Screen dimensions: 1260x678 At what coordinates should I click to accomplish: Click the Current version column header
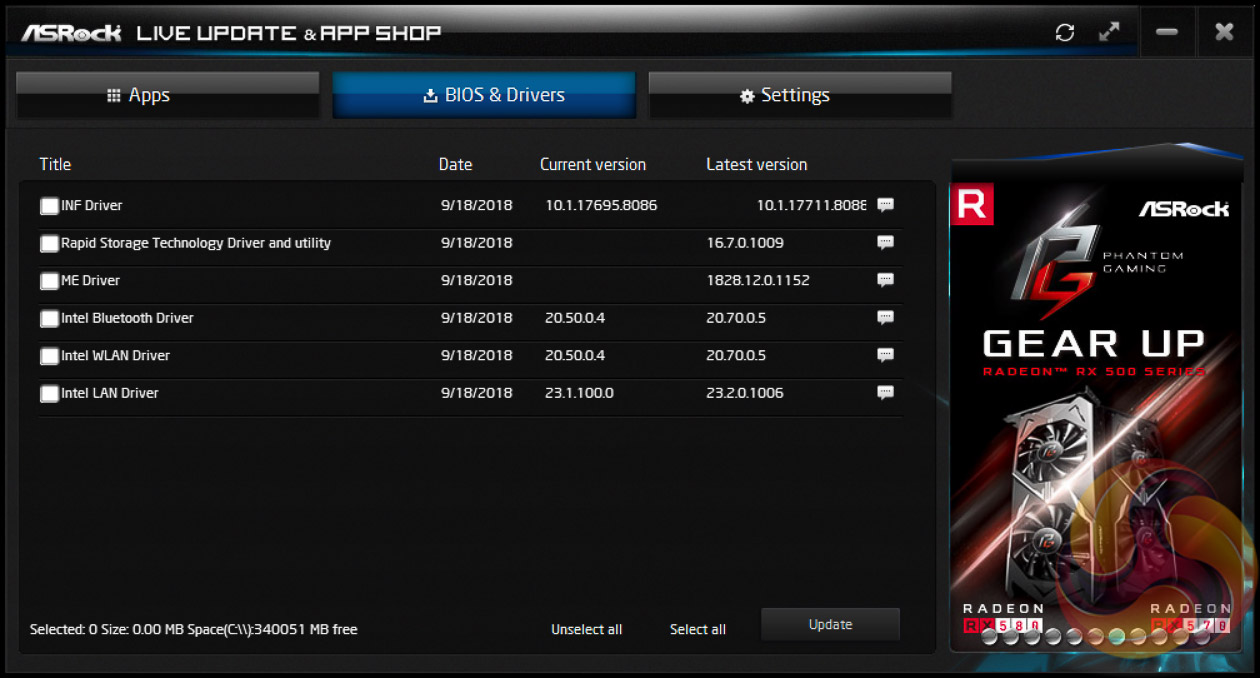(593, 164)
